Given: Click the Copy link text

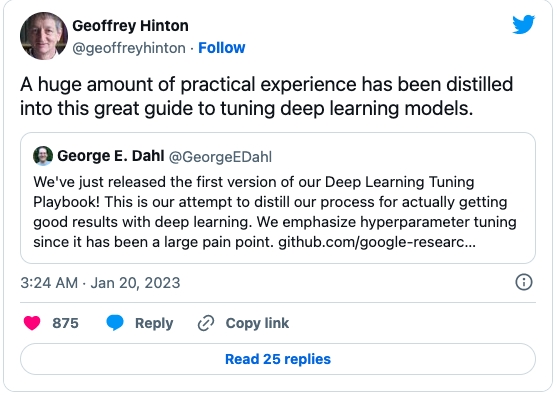Looking at the screenshot, I should [x=257, y=323].
